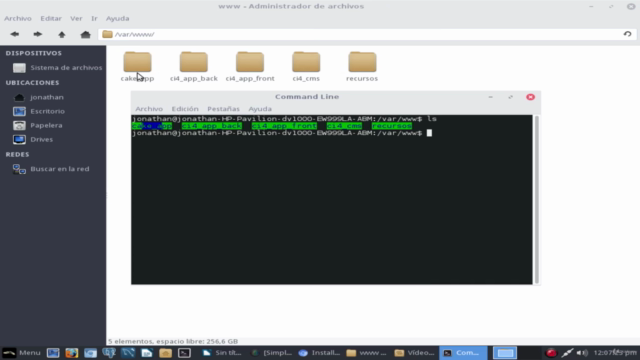
Task: Click the red recording tray icon
Action: pos(551,353)
